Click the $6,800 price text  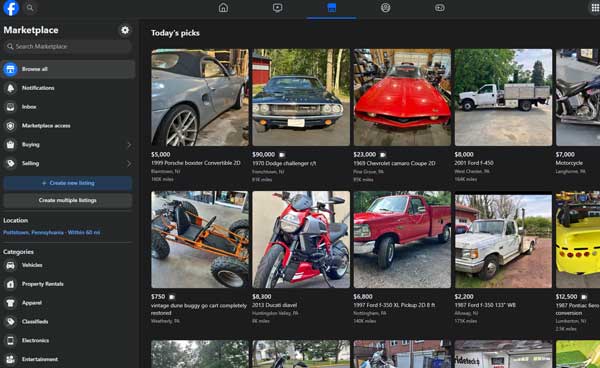363,296
